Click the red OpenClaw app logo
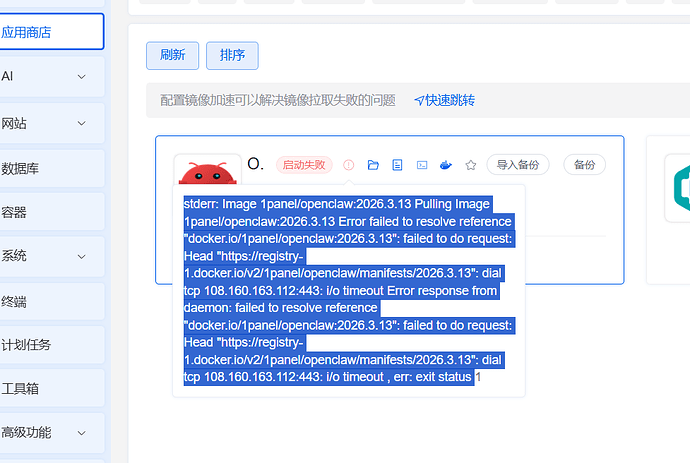The width and height of the screenshot is (690, 463). coord(207,172)
